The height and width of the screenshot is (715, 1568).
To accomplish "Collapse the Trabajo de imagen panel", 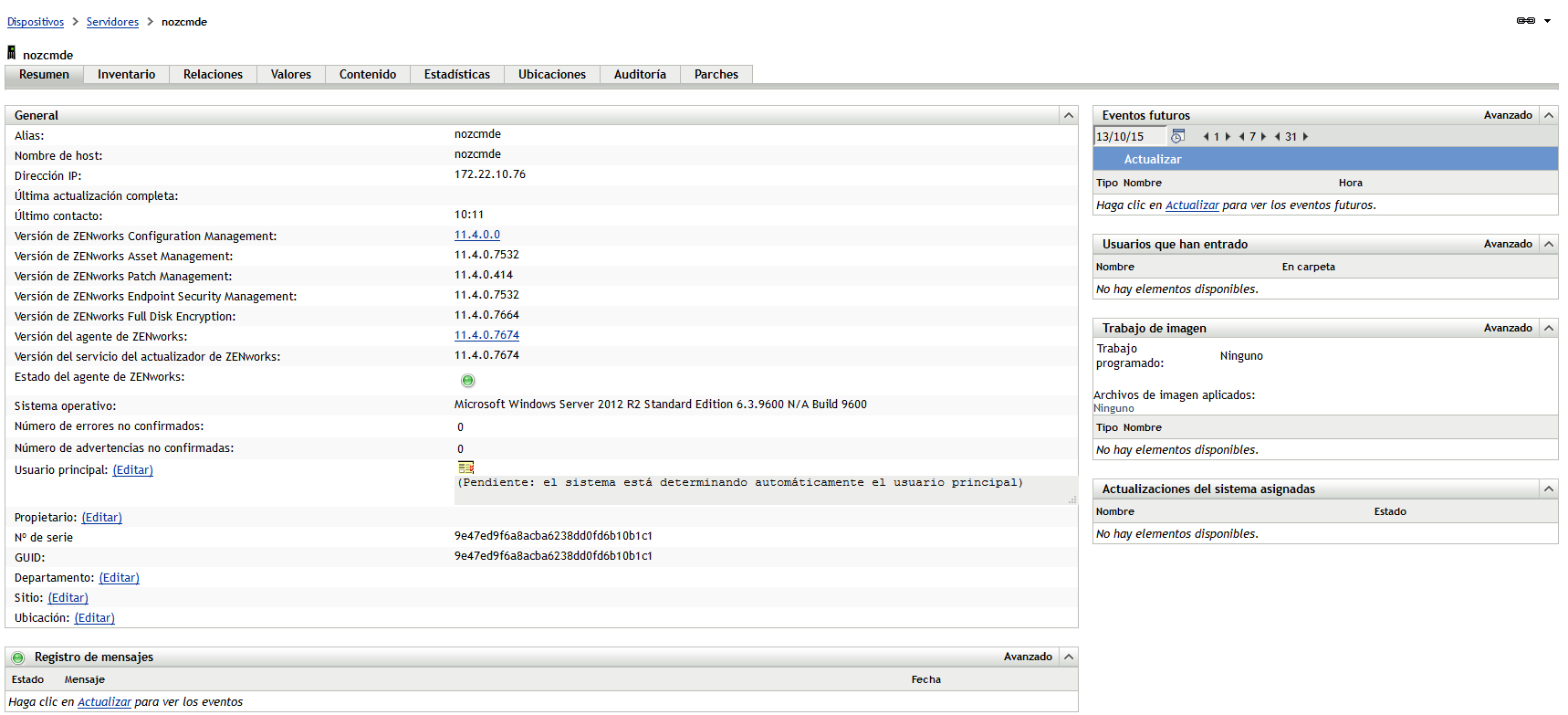I will (x=1548, y=328).
